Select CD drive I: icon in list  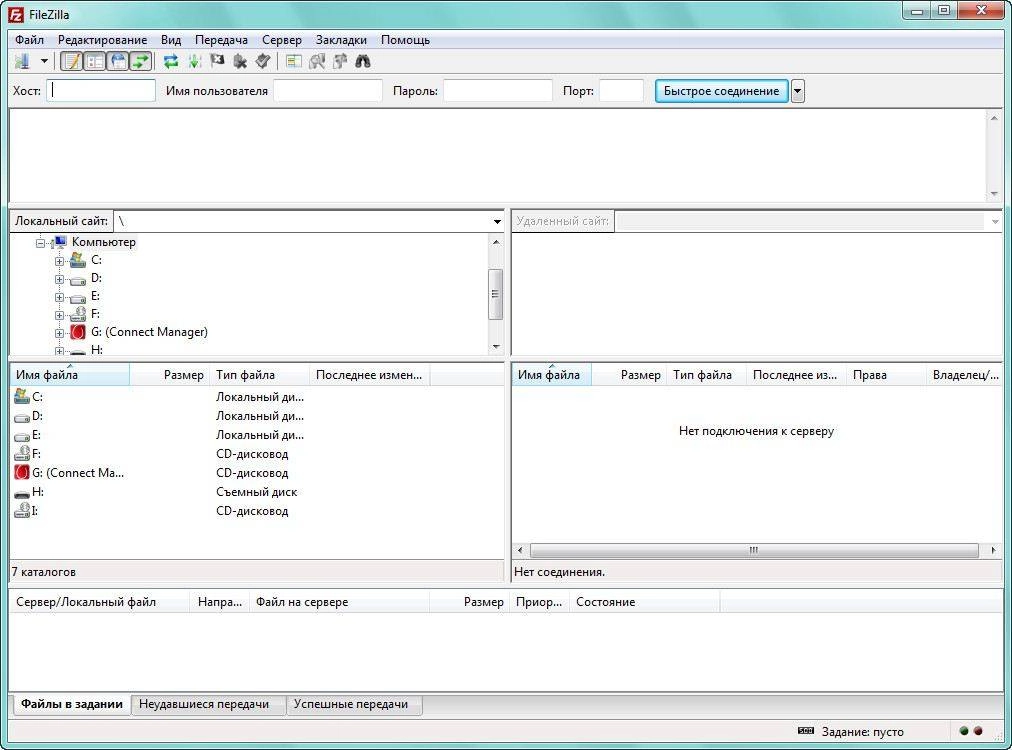pyautogui.click(x=22, y=511)
